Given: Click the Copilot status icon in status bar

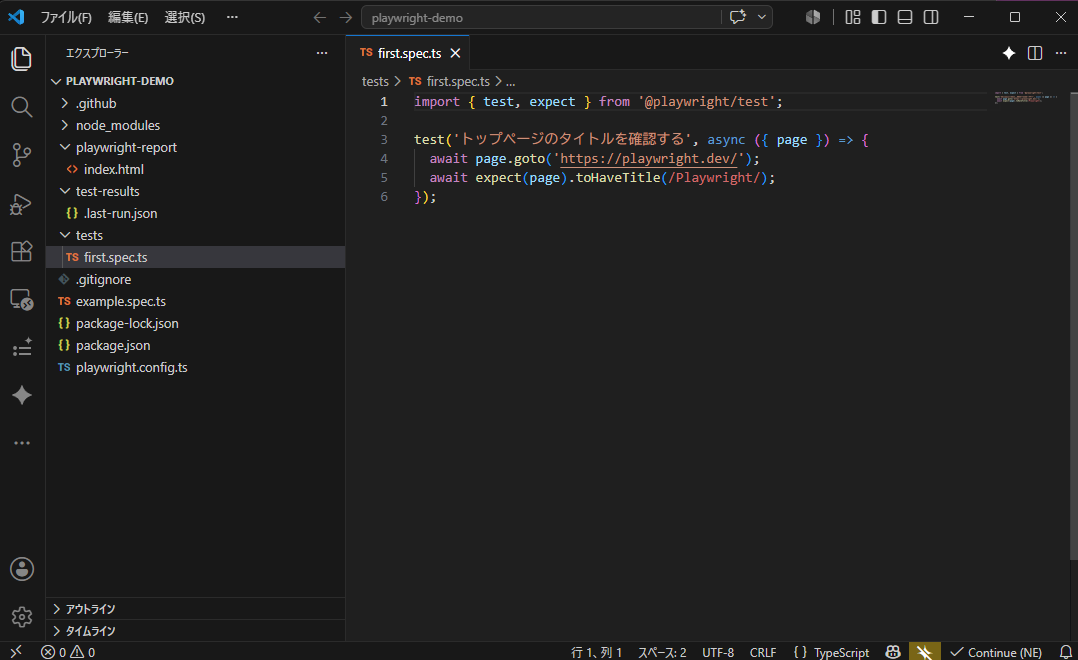Looking at the screenshot, I should (x=893, y=652).
